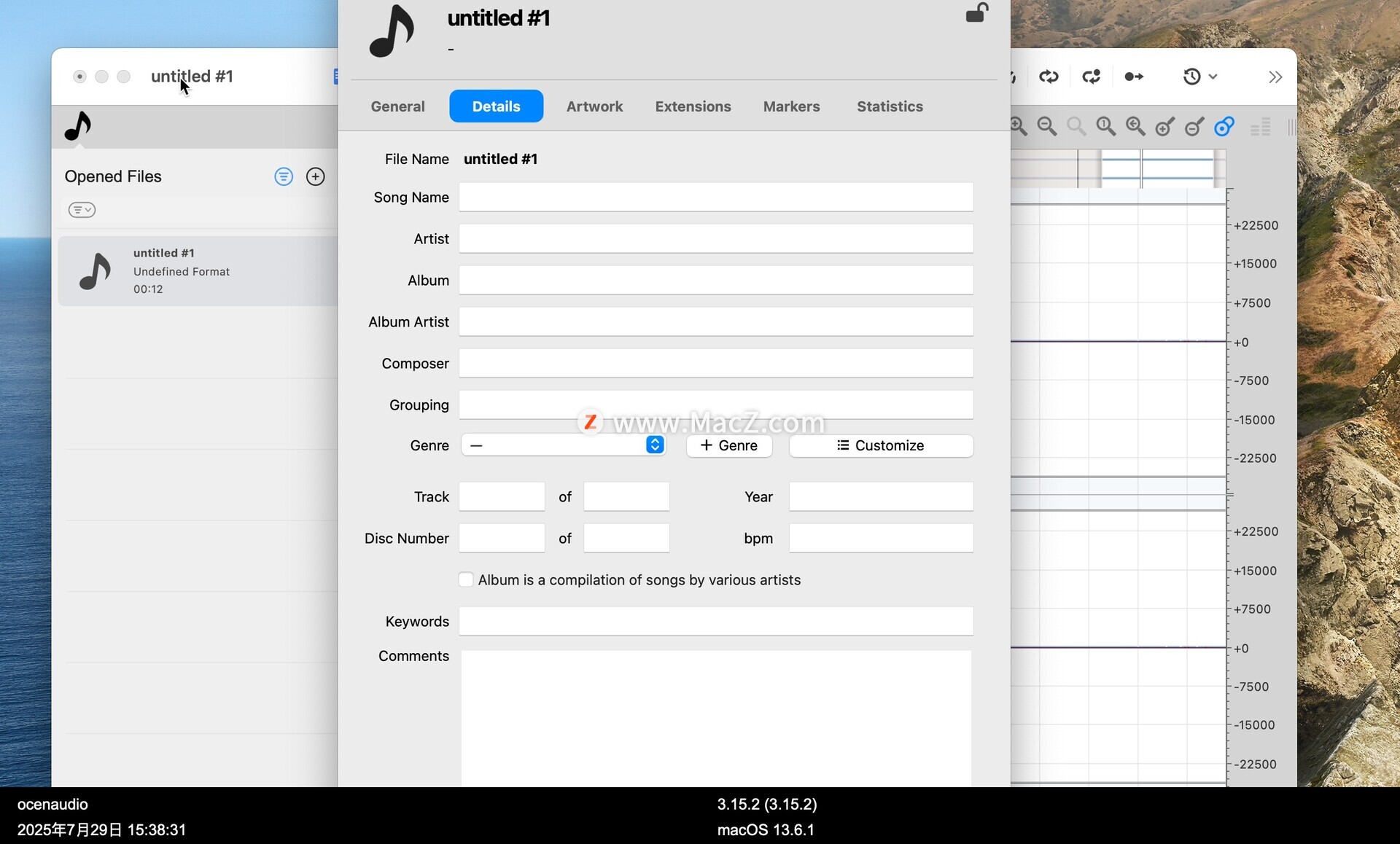The image size is (1400, 844).
Task: Toggle the blue linked-zoom icon
Action: click(x=1224, y=127)
